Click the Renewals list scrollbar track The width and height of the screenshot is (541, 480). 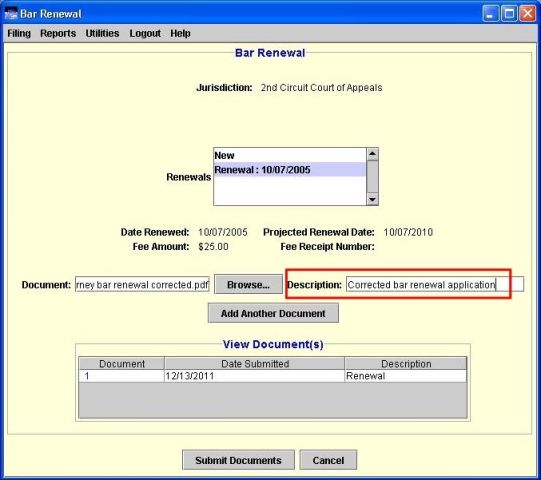[x=372, y=177]
